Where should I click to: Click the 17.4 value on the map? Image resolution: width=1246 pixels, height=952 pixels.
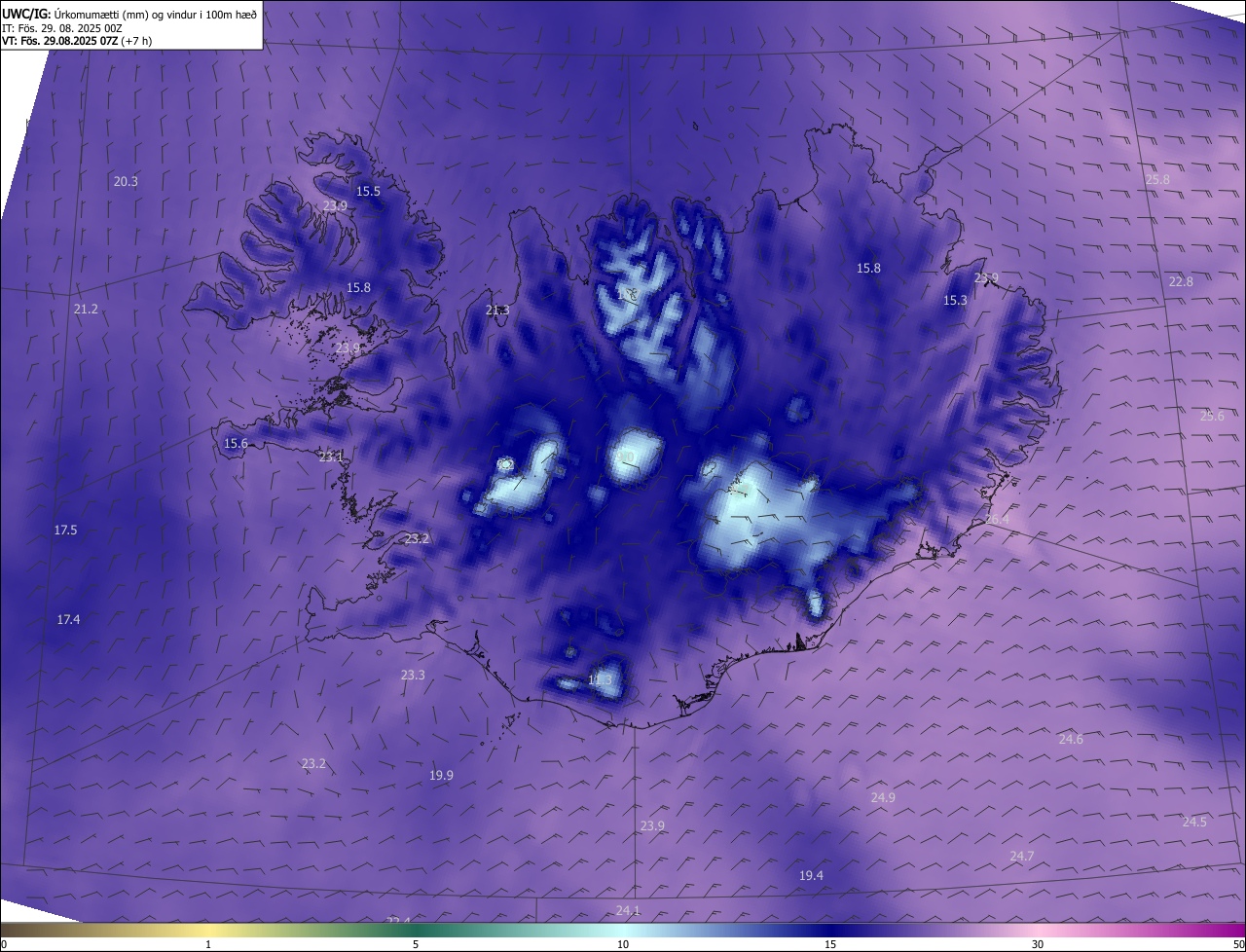68,619
